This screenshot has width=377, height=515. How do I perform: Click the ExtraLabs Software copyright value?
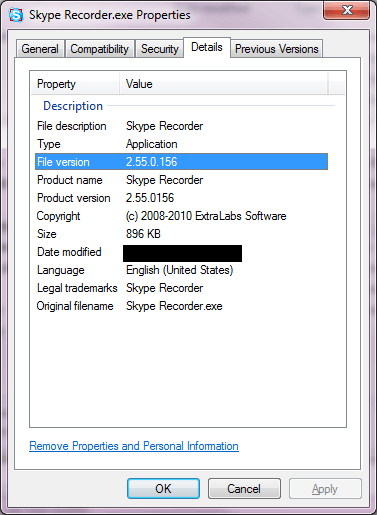(x=206, y=216)
